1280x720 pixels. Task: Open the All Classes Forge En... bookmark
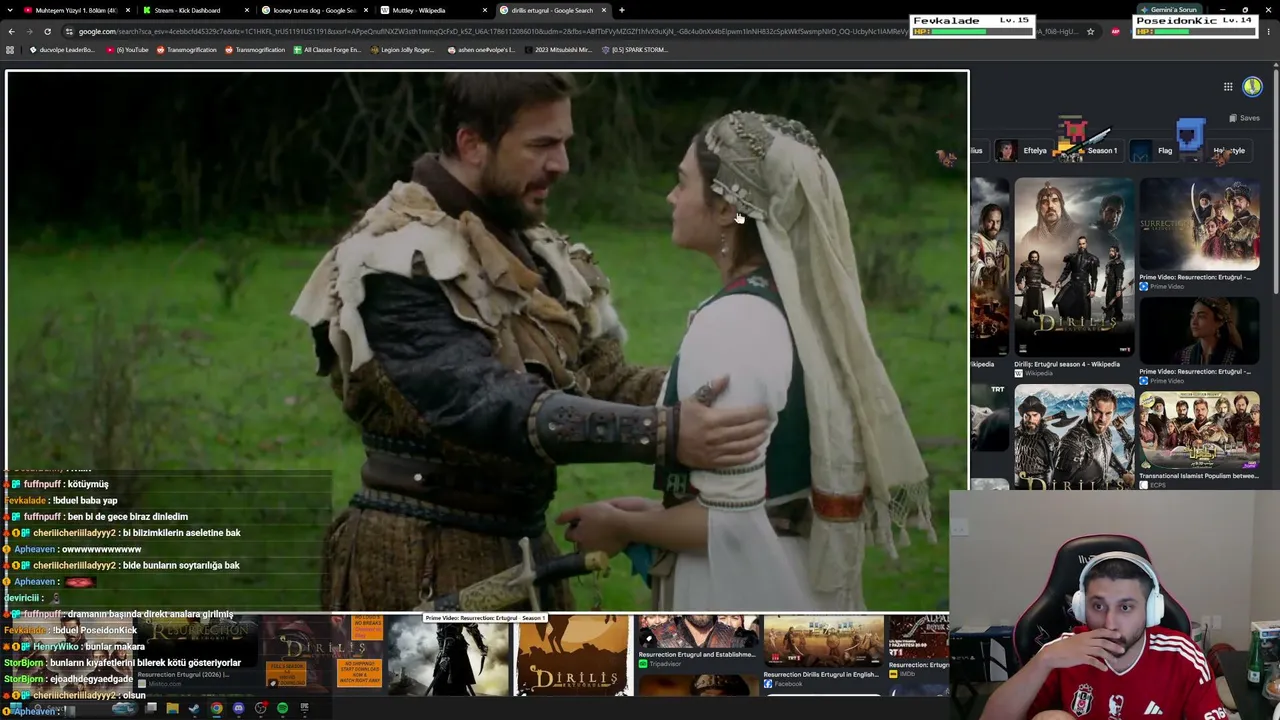327,50
